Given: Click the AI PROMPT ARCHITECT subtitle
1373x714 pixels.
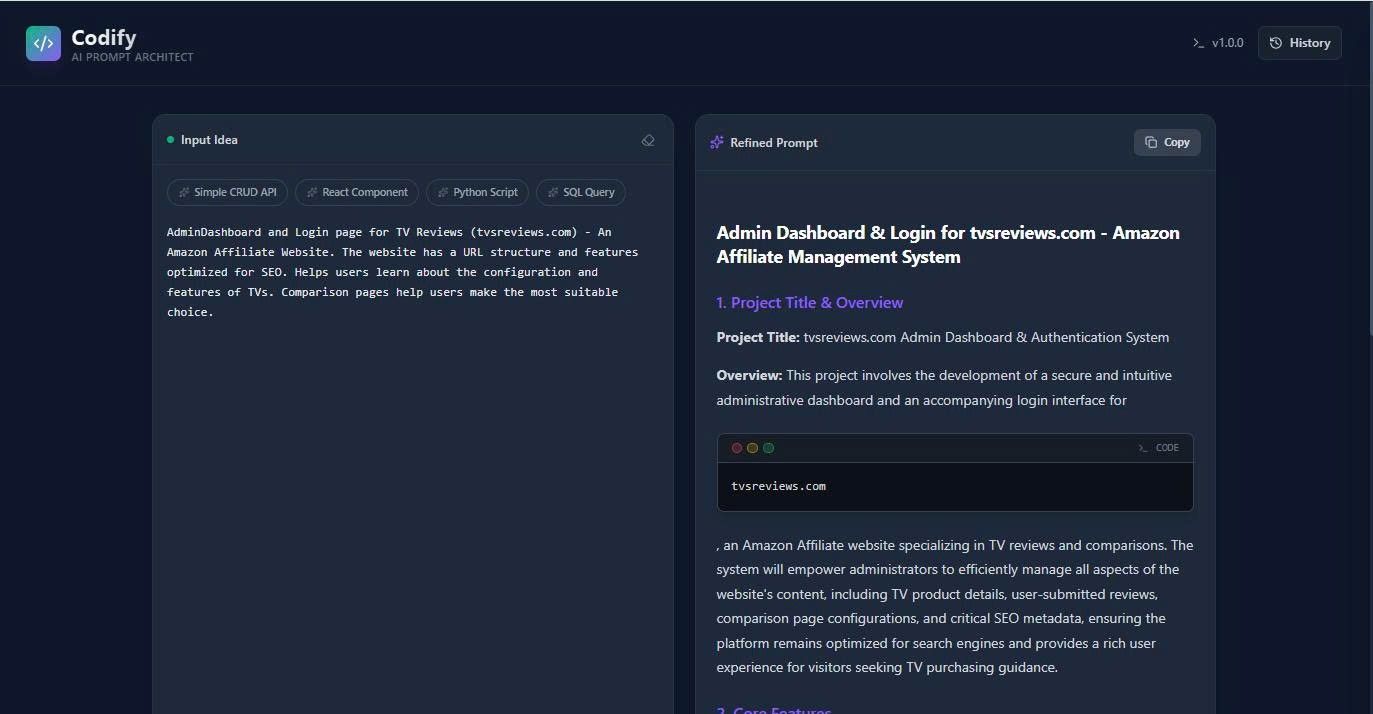Looking at the screenshot, I should (x=132, y=58).
